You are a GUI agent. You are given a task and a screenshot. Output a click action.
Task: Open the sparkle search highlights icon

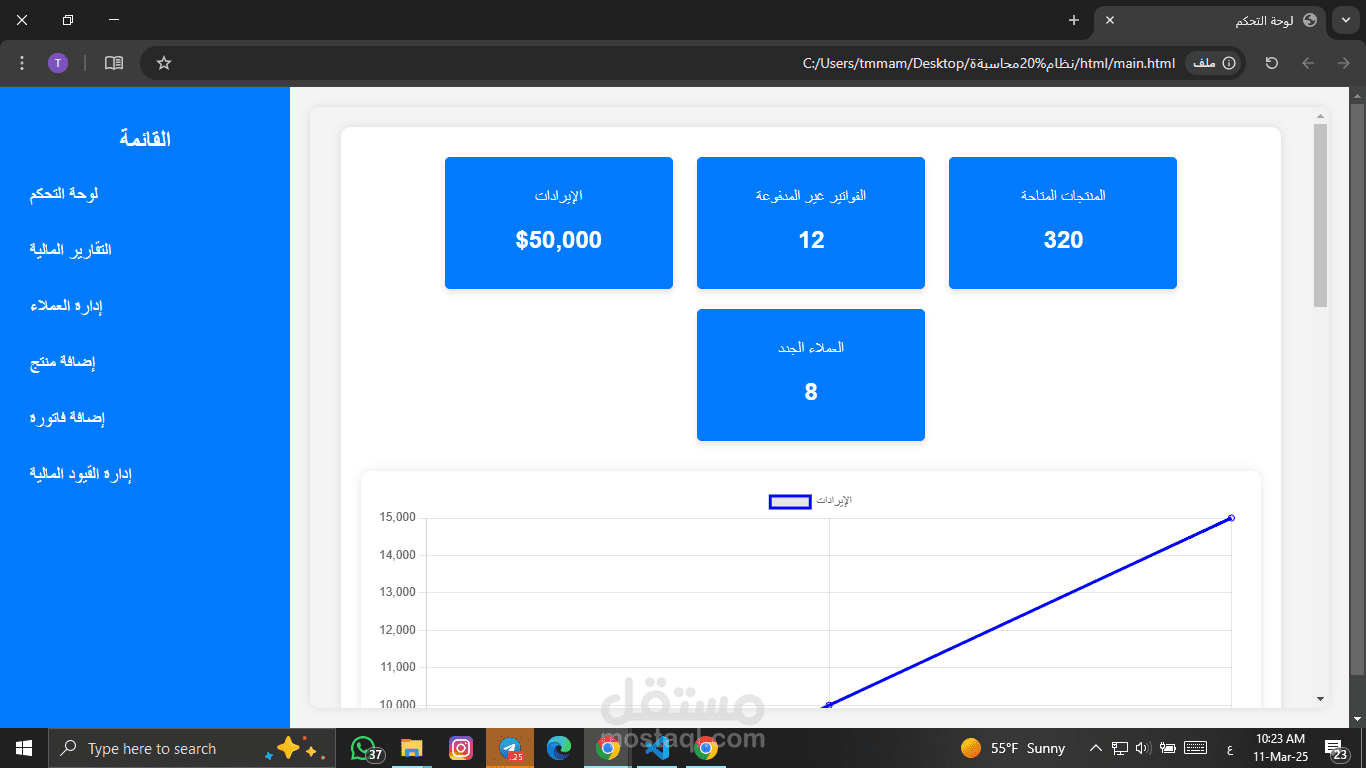coord(296,748)
